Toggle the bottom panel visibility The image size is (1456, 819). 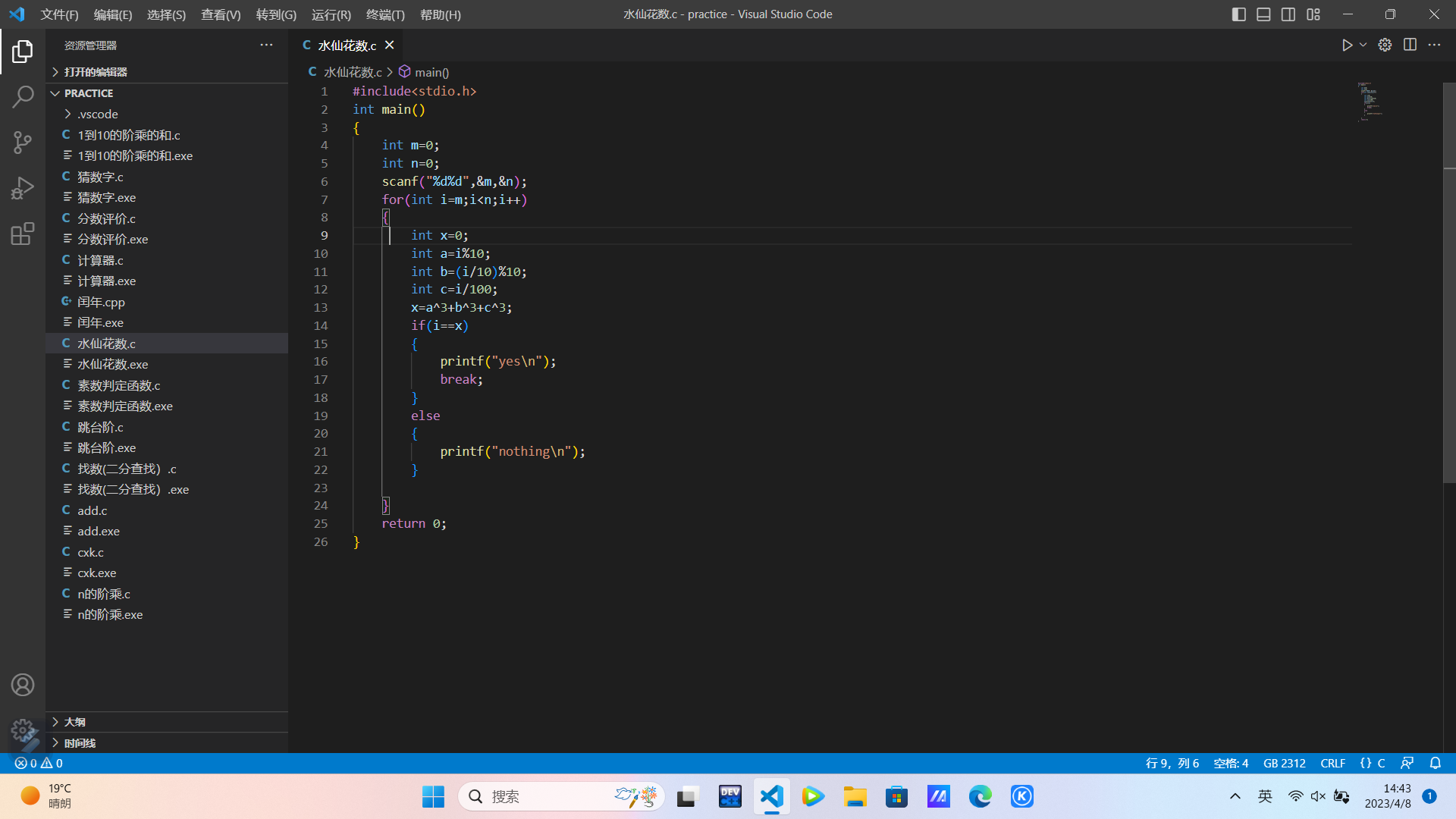click(x=1263, y=14)
